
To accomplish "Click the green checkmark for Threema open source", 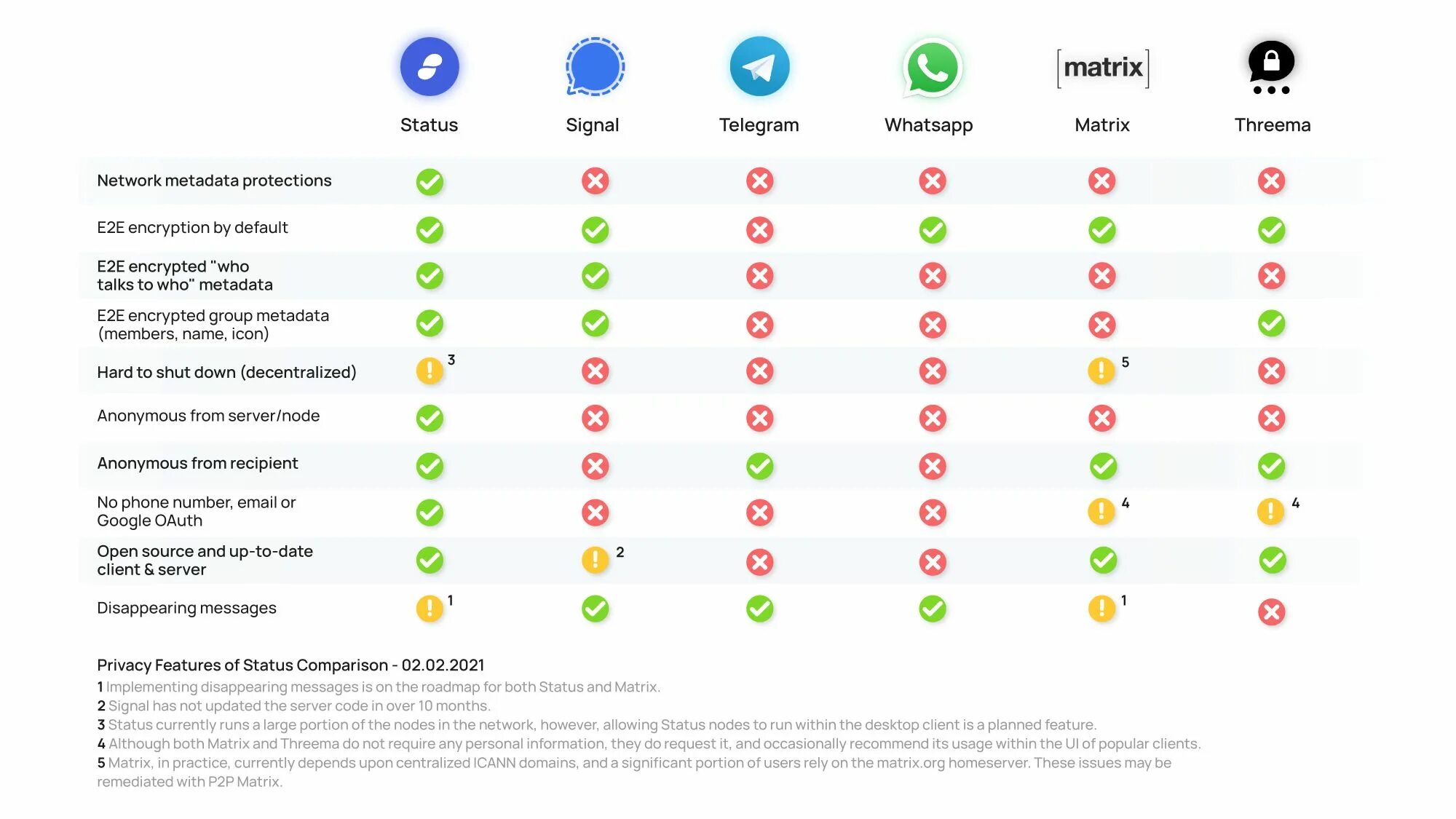I will point(1272,560).
